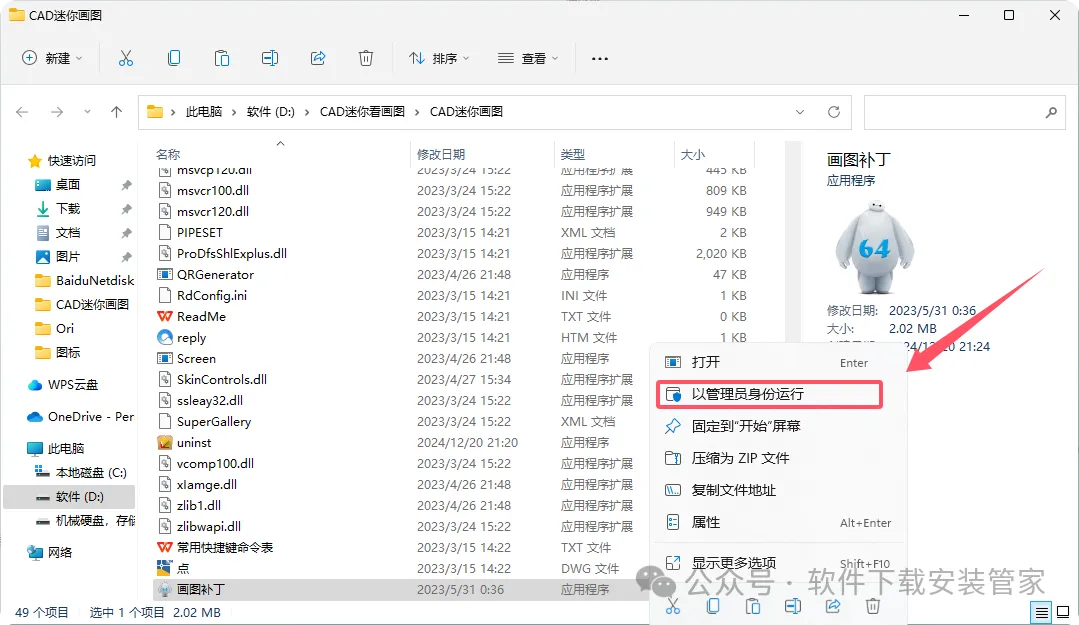Click 此电脑 in the address breadcrumb
This screenshot has width=1079, height=625.
pos(204,112)
